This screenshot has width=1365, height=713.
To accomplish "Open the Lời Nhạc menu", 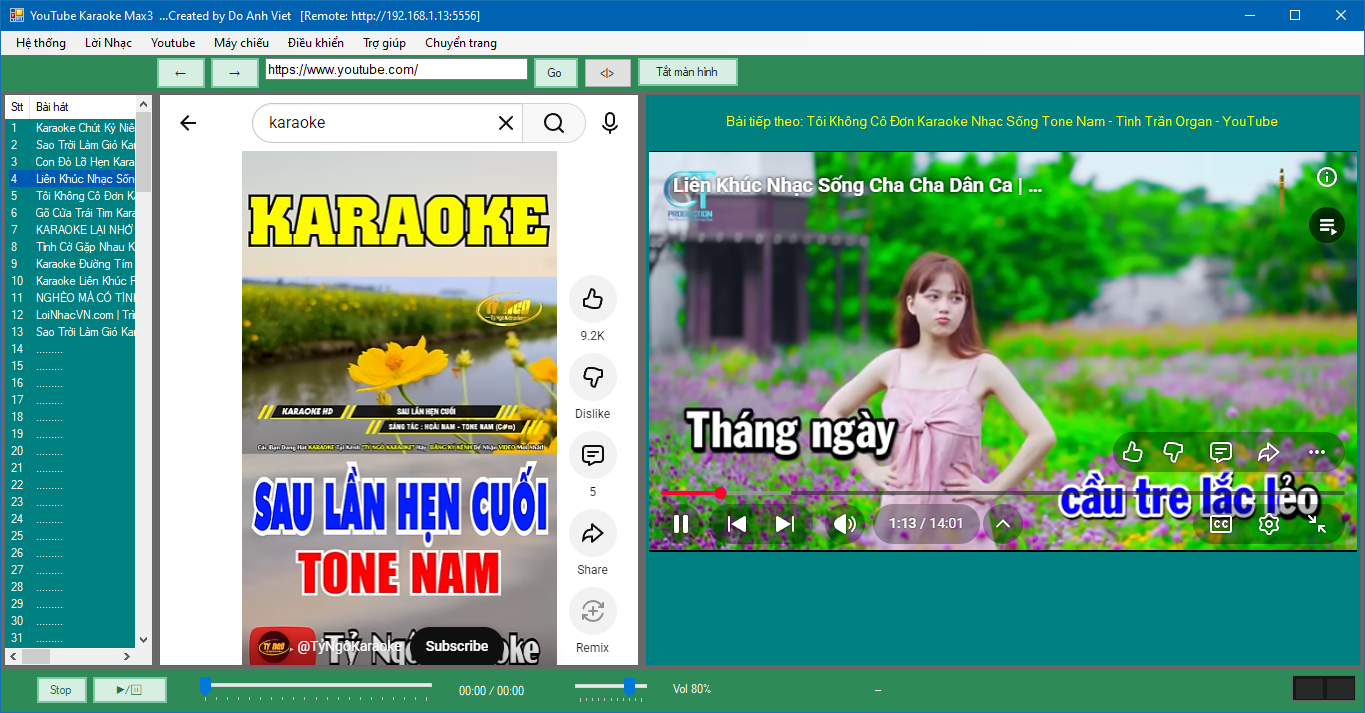I will (108, 43).
